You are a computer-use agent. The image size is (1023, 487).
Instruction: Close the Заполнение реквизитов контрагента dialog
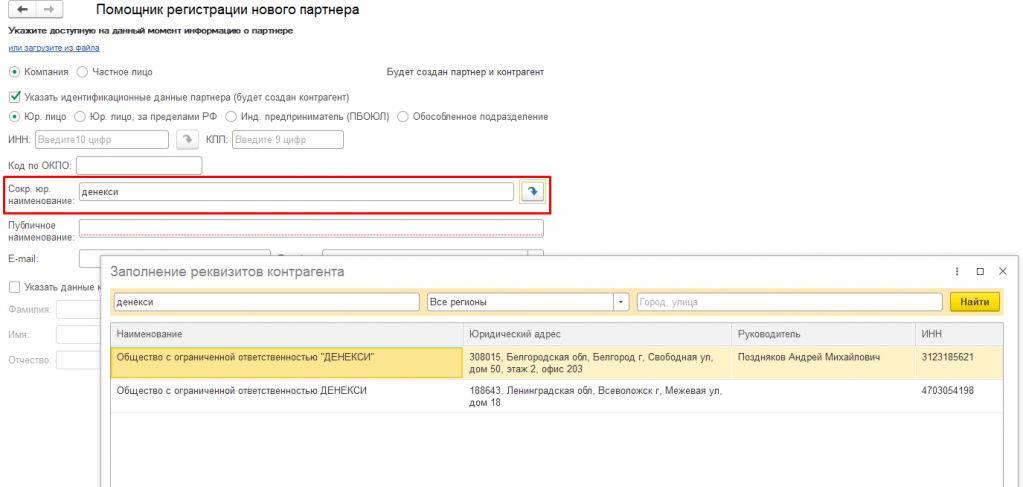tap(1004, 271)
